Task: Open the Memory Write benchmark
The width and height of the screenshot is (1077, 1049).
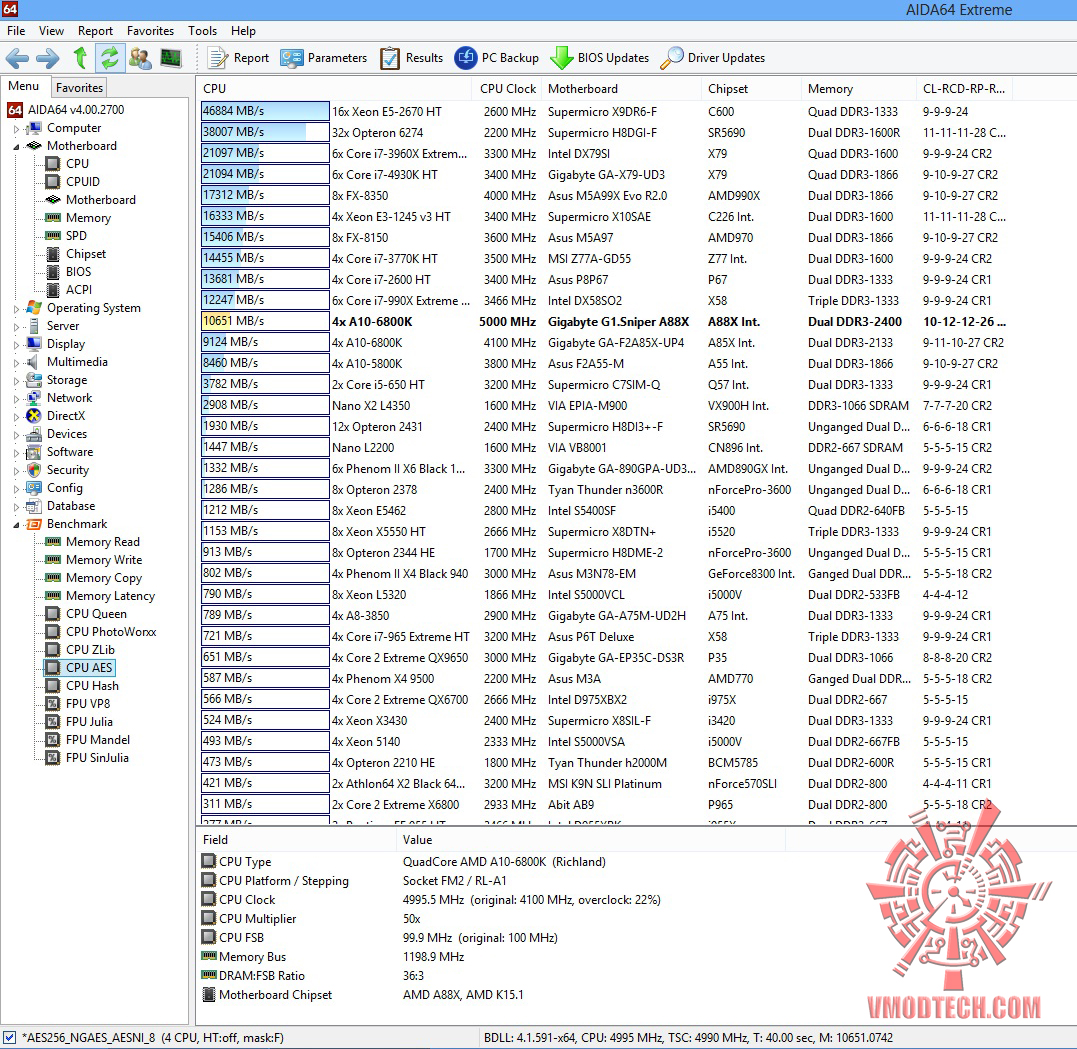Action: (104, 560)
